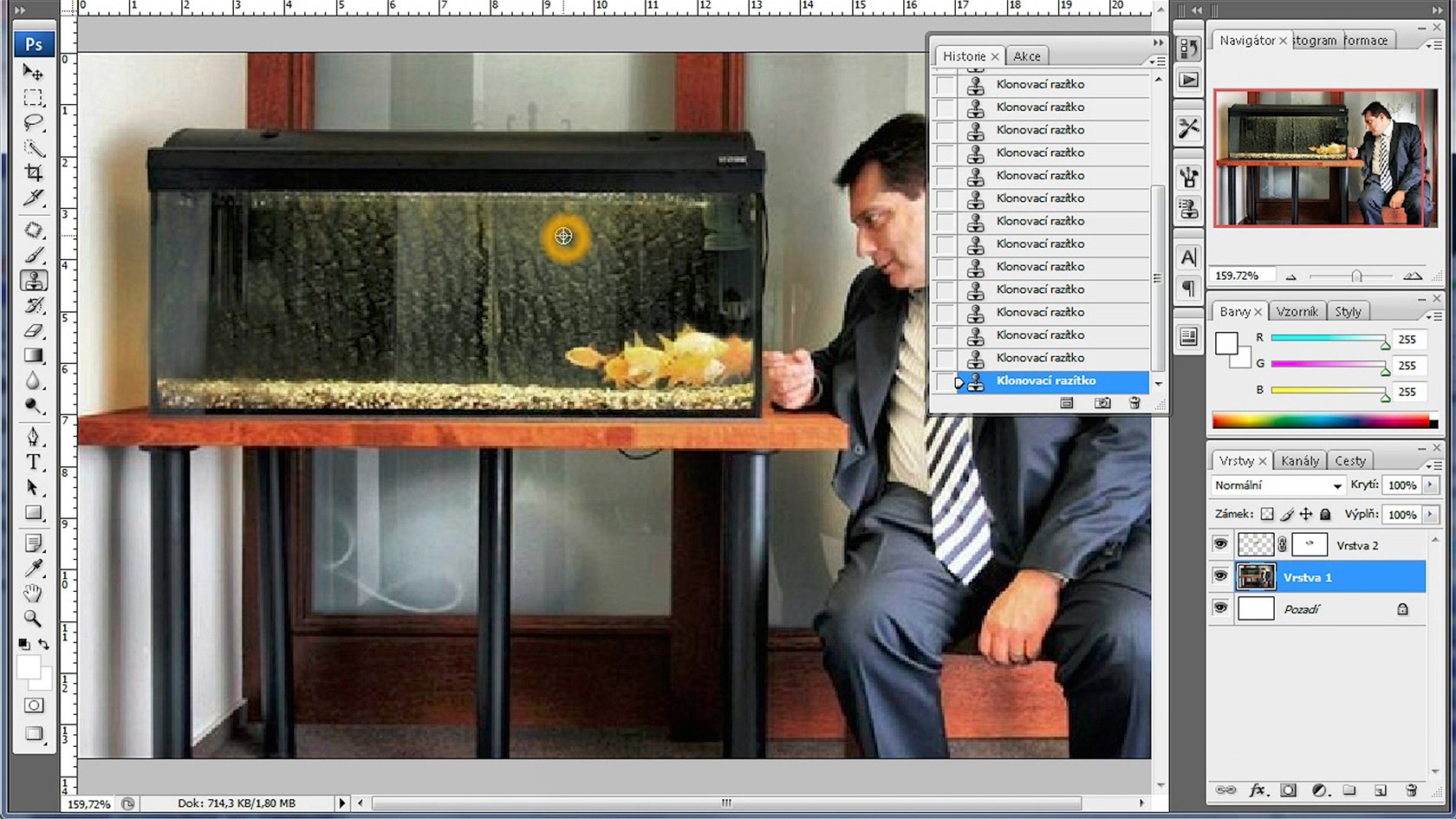Select the Lasso tool
The image size is (1456, 819).
point(33,122)
